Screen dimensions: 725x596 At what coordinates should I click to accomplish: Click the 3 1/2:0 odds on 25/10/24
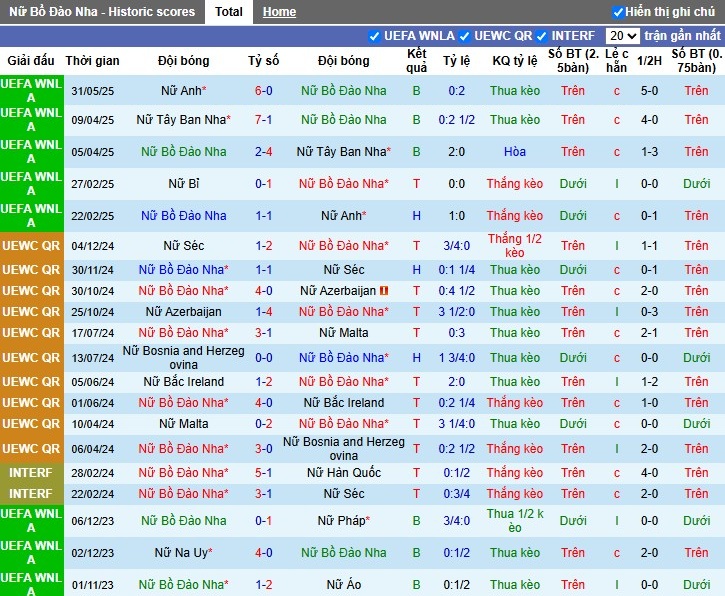(456, 312)
